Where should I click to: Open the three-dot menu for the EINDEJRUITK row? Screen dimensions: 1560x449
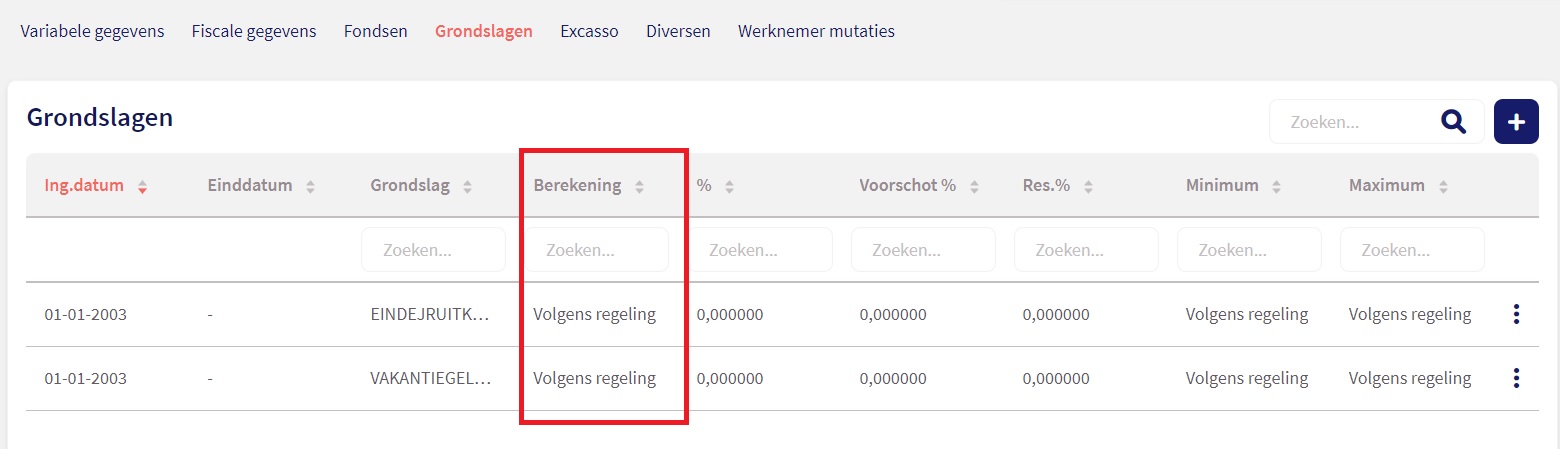pos(1516,314)
